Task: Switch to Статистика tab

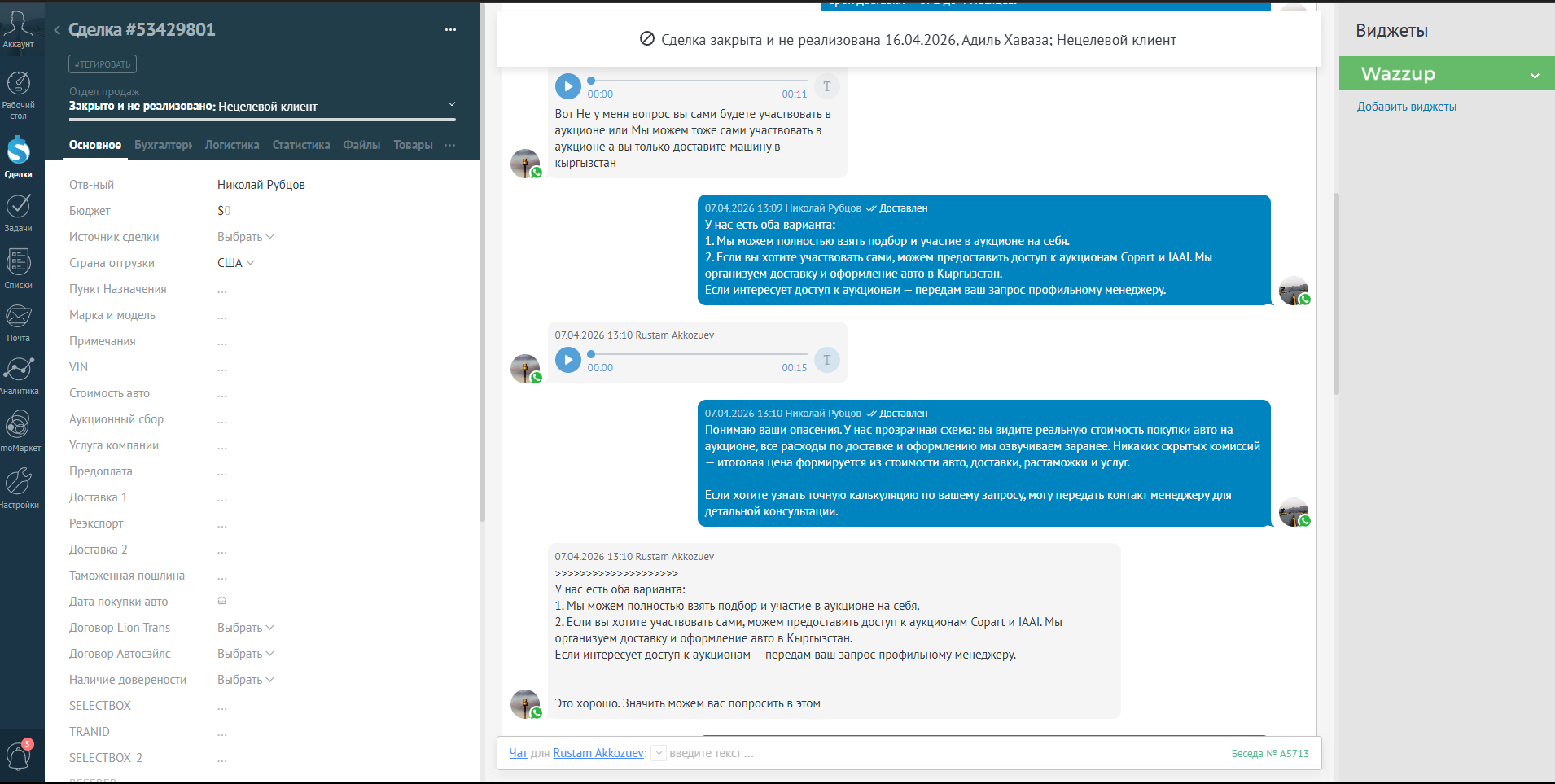Action: pos(301,145)
